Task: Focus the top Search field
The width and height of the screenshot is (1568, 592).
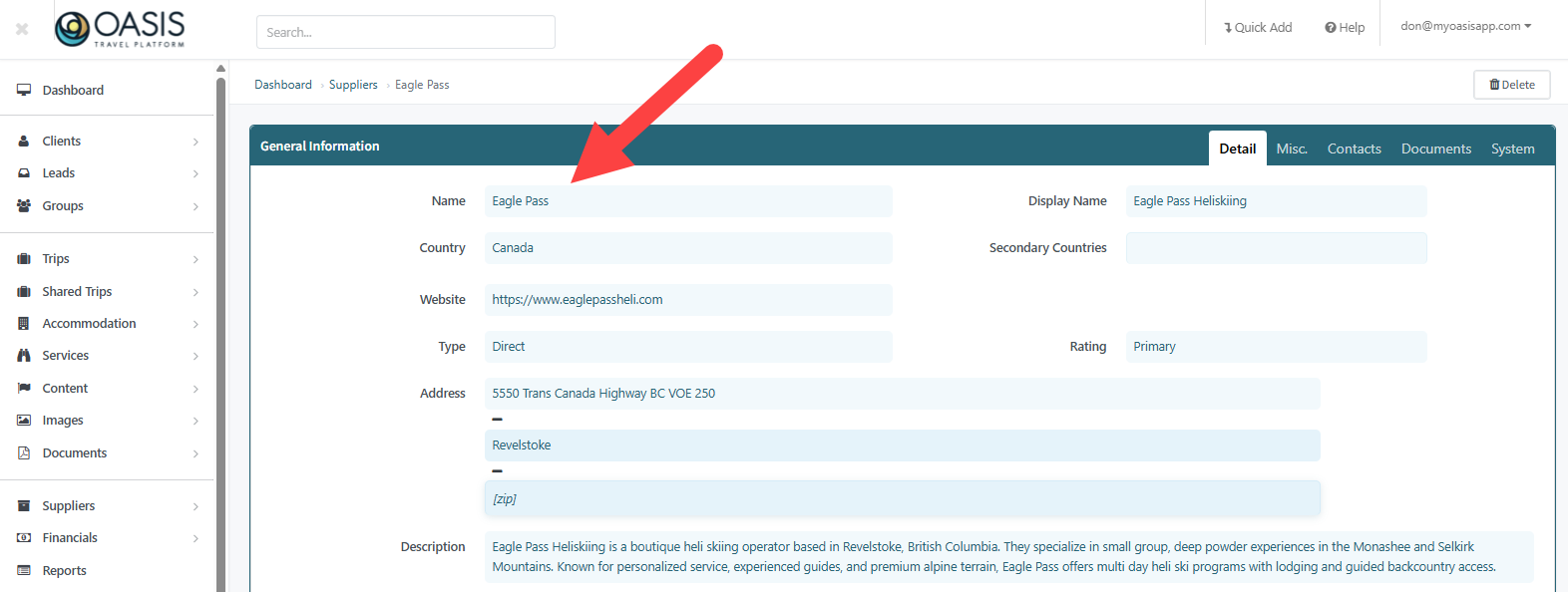Action: point(406,32)
